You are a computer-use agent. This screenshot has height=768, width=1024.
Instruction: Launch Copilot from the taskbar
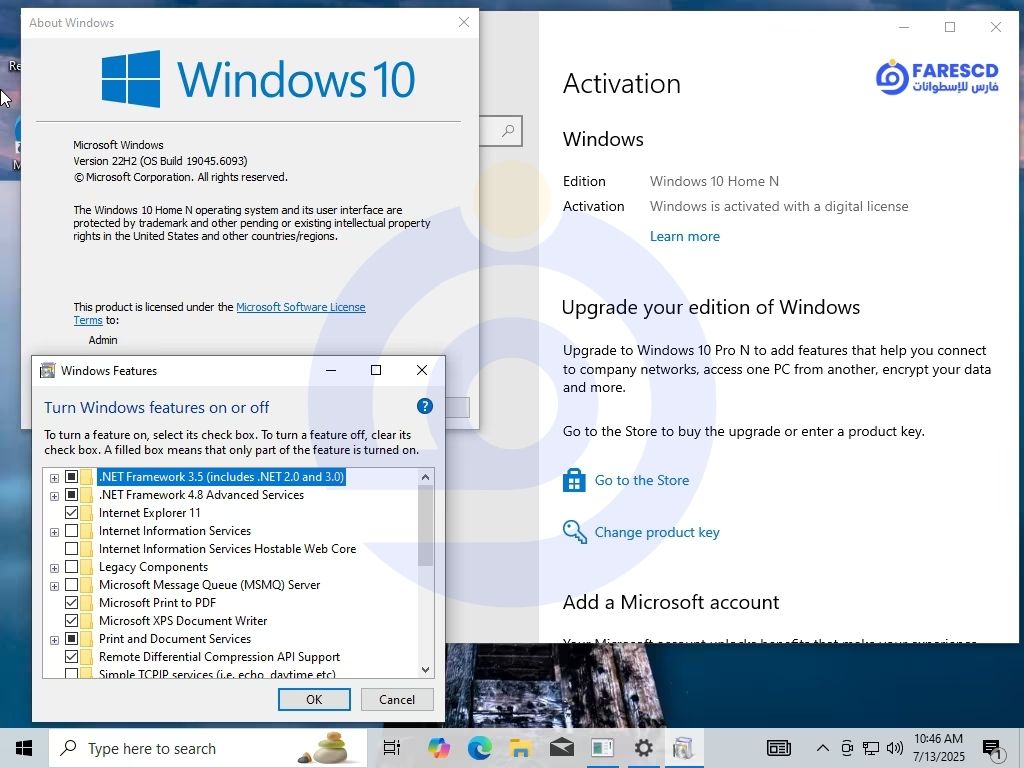click(439, 748)
